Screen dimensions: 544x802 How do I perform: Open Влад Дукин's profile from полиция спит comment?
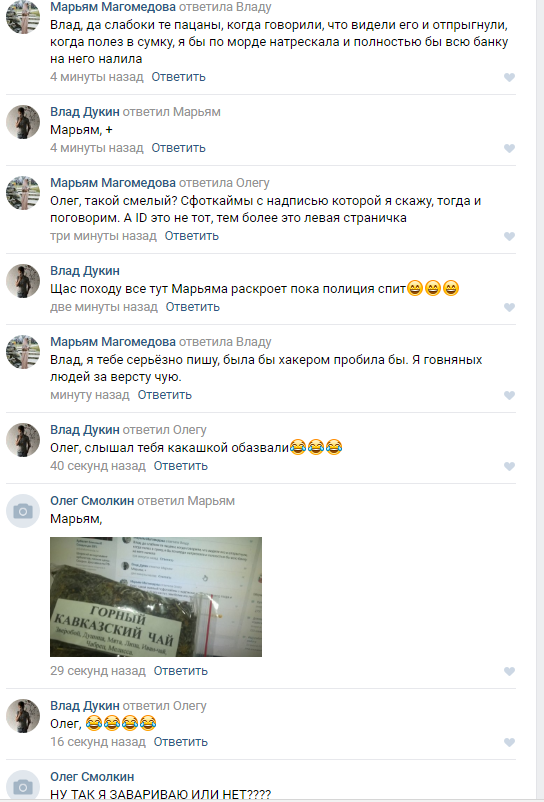85,271
